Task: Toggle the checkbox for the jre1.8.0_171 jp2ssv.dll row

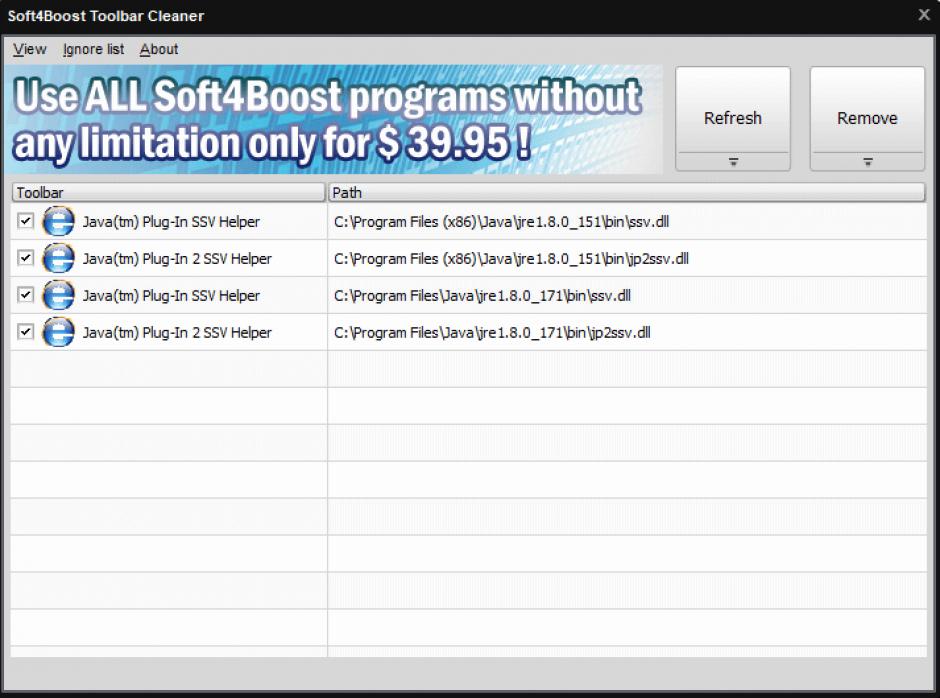Action: (25, 332)
